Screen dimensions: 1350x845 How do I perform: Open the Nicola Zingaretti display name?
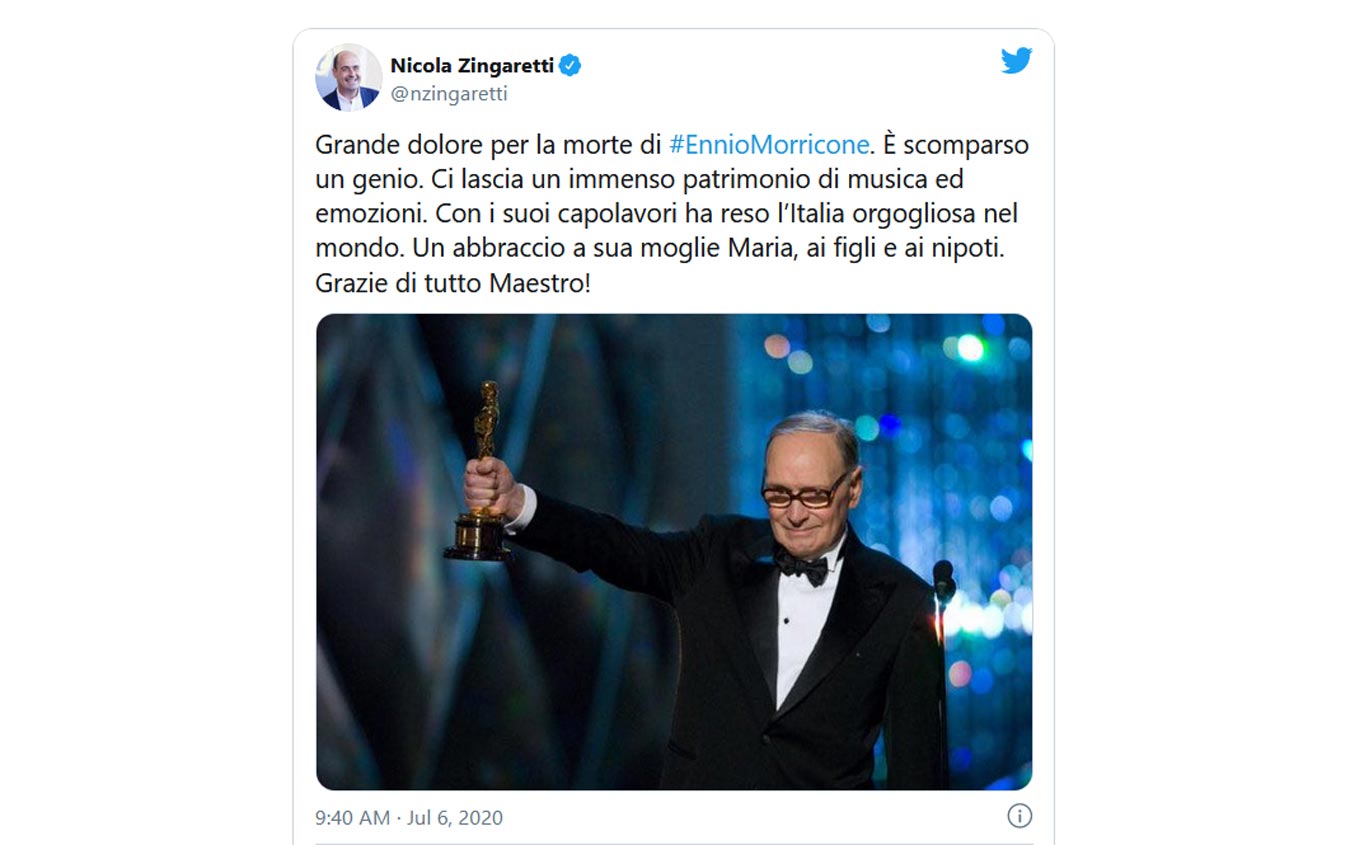[x=470, y=67]
